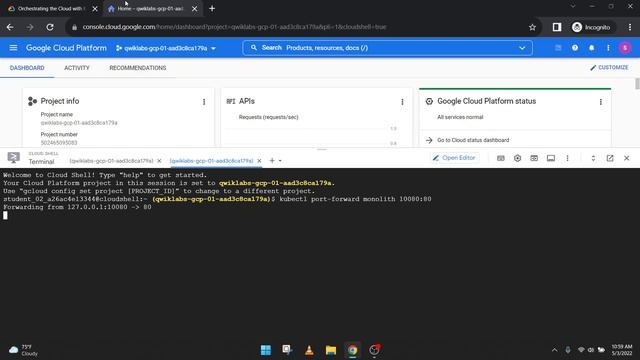
Task: Toggle Cloud Shell maximize/restore arrows
Action: (593, 158)
